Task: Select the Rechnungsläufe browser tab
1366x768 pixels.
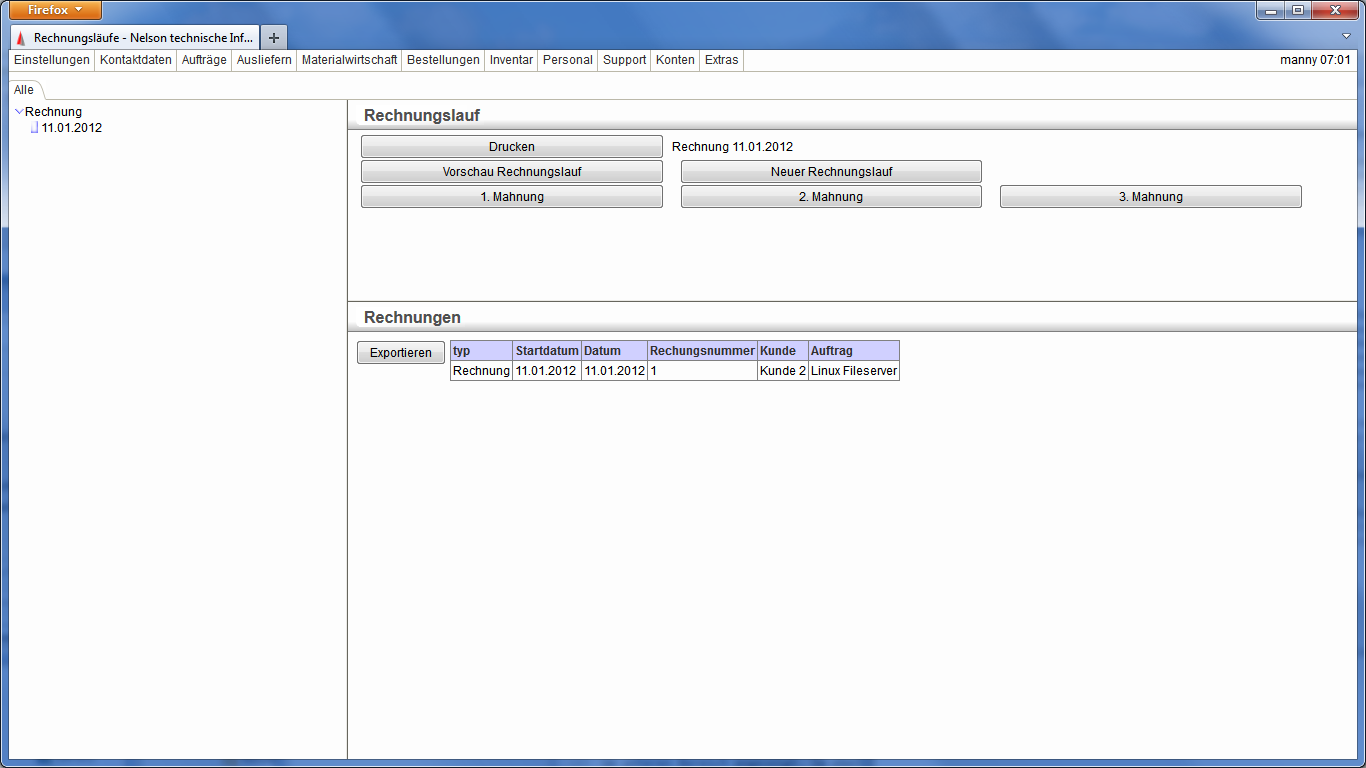Action: click(x=135, y=37)
